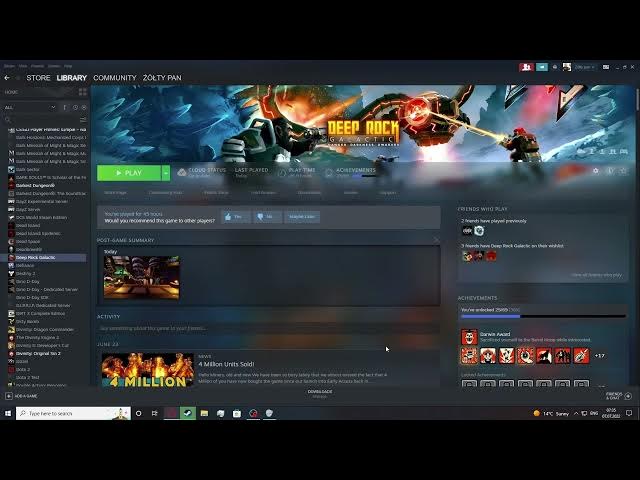Open 4 Million Units Sold news image

pos(148,370)
